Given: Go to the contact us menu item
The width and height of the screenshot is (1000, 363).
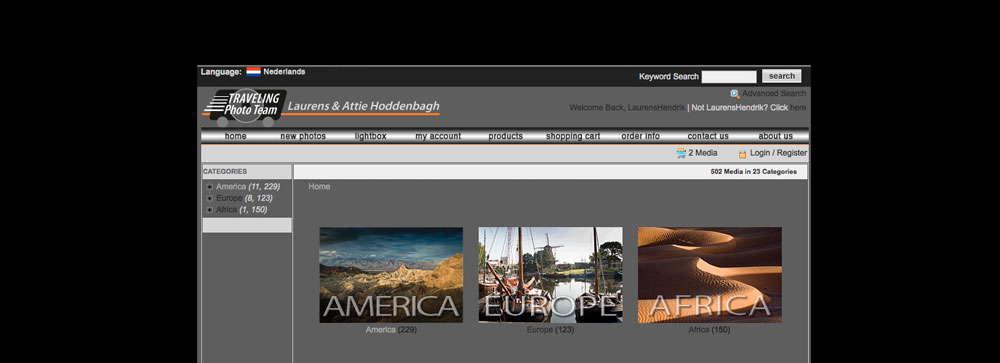Looking at the screenshot, I should (x=708, y=136).
